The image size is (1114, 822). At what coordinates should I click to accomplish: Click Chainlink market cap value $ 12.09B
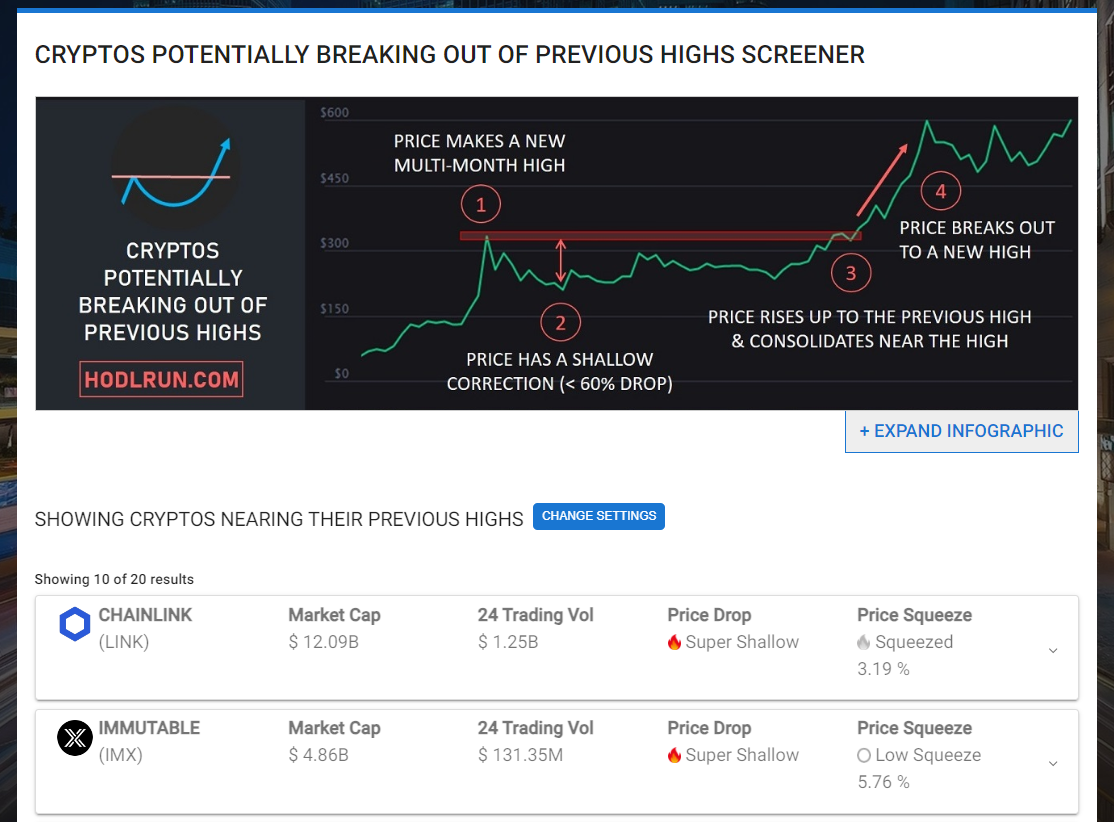click(x=323, y=642)
